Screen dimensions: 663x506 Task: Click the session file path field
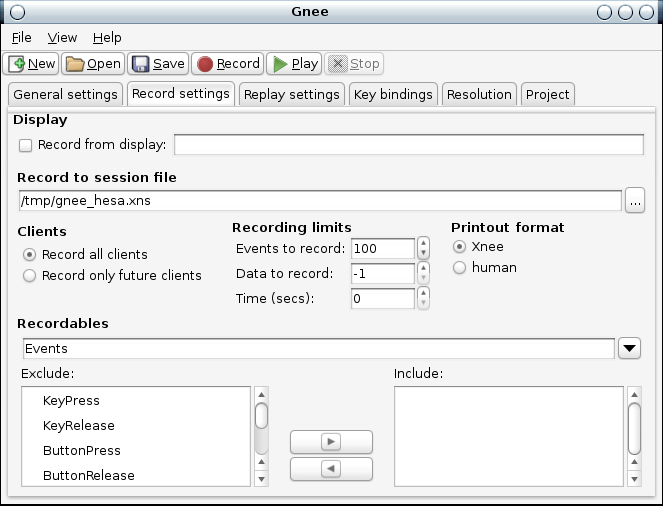320,200
